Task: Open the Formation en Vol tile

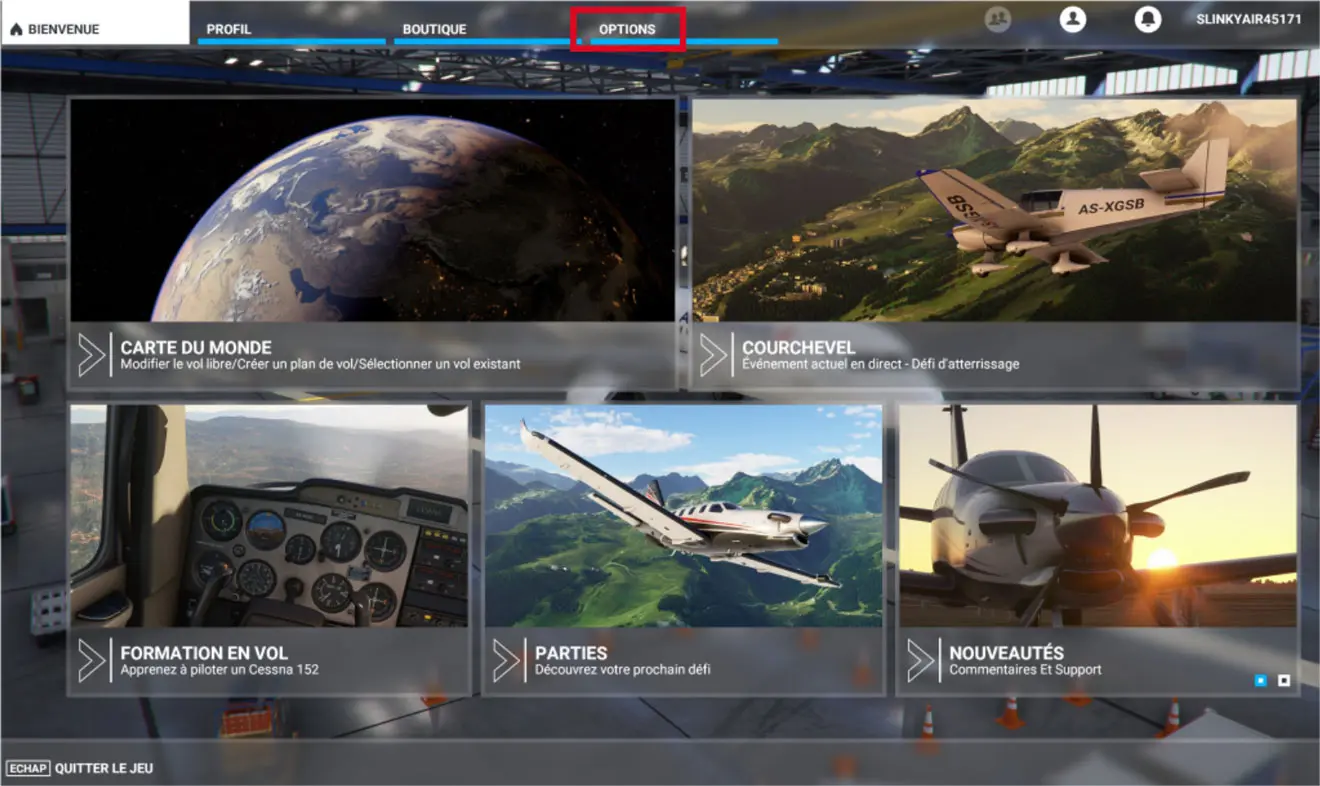Action: pyautogui.click(x=269, y=550)
